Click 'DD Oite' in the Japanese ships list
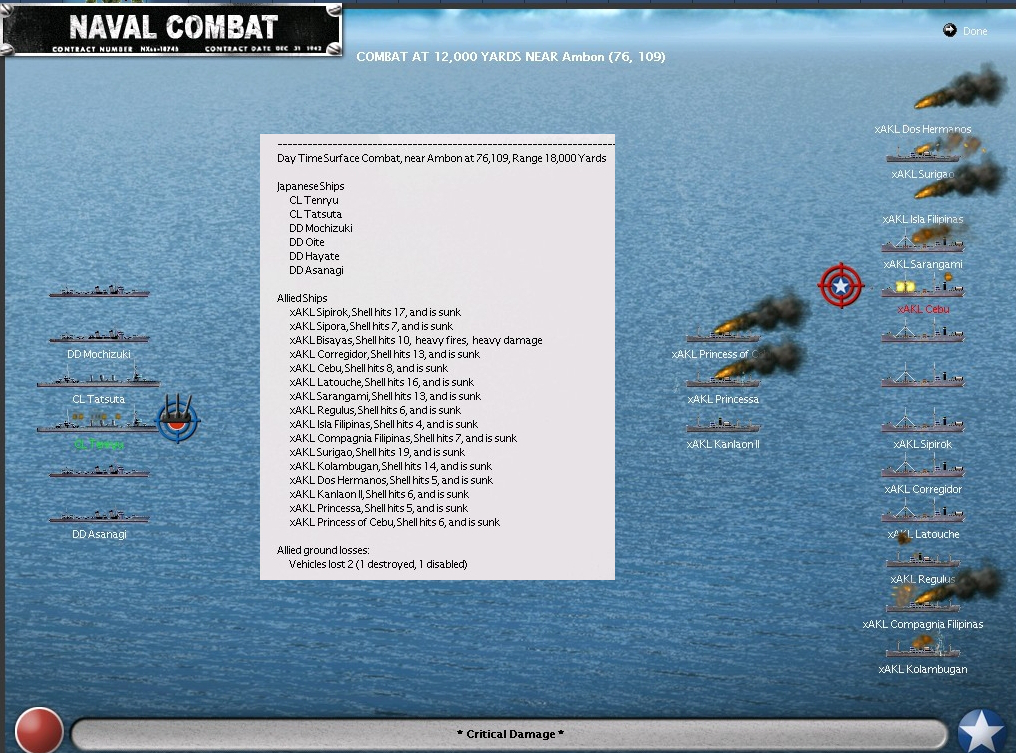This screenshot has width=1016, height=753. tap(306, 242)
